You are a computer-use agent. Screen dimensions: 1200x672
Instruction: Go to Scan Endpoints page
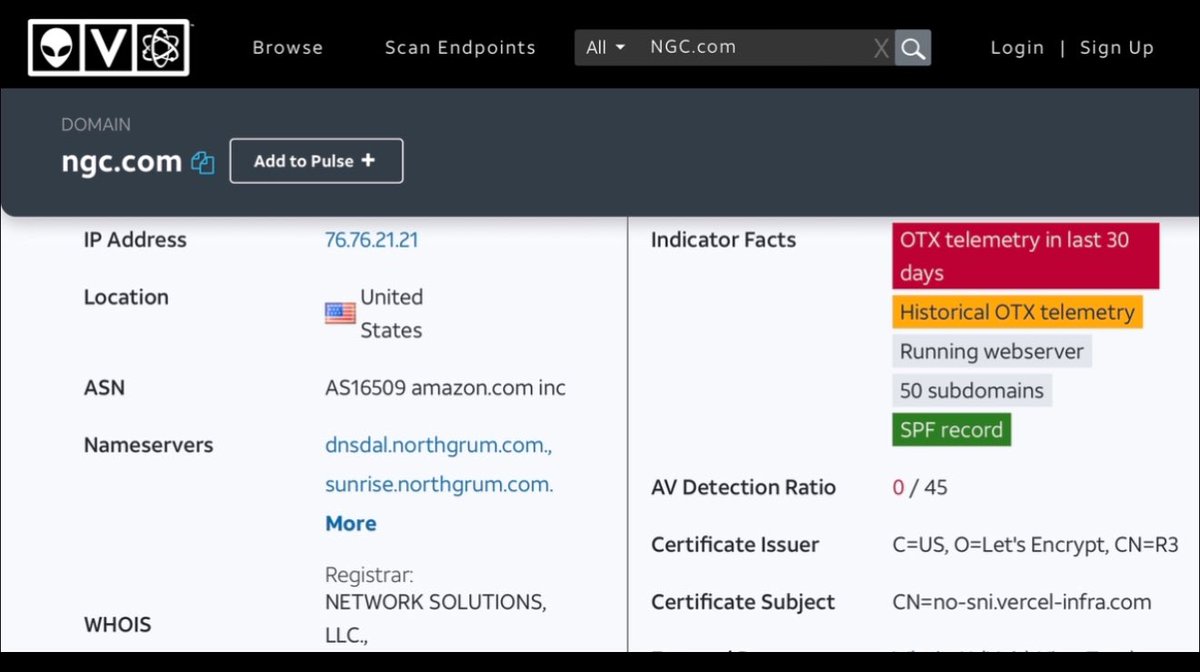pos(460,48)
